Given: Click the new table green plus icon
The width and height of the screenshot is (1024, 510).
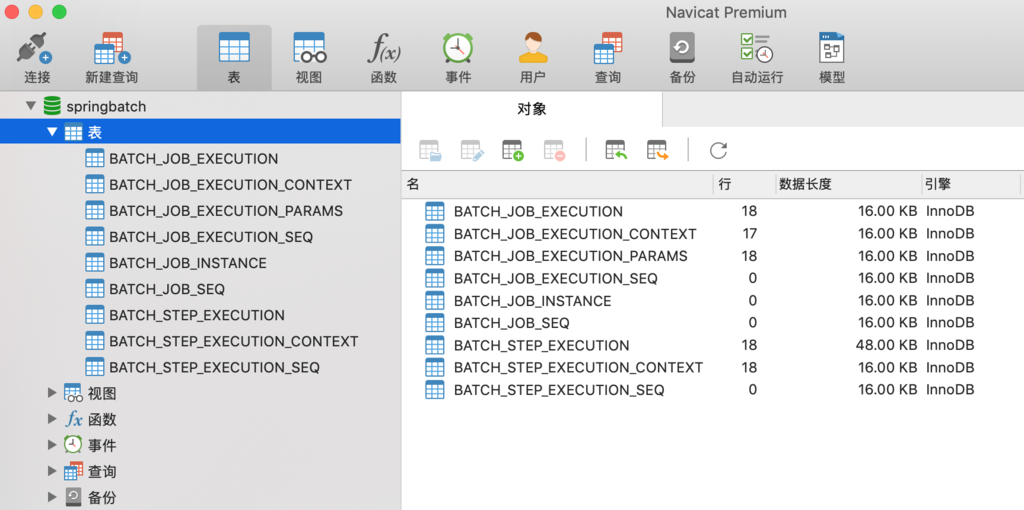Looking at the screenshot, I should click(x=513, y=150).
